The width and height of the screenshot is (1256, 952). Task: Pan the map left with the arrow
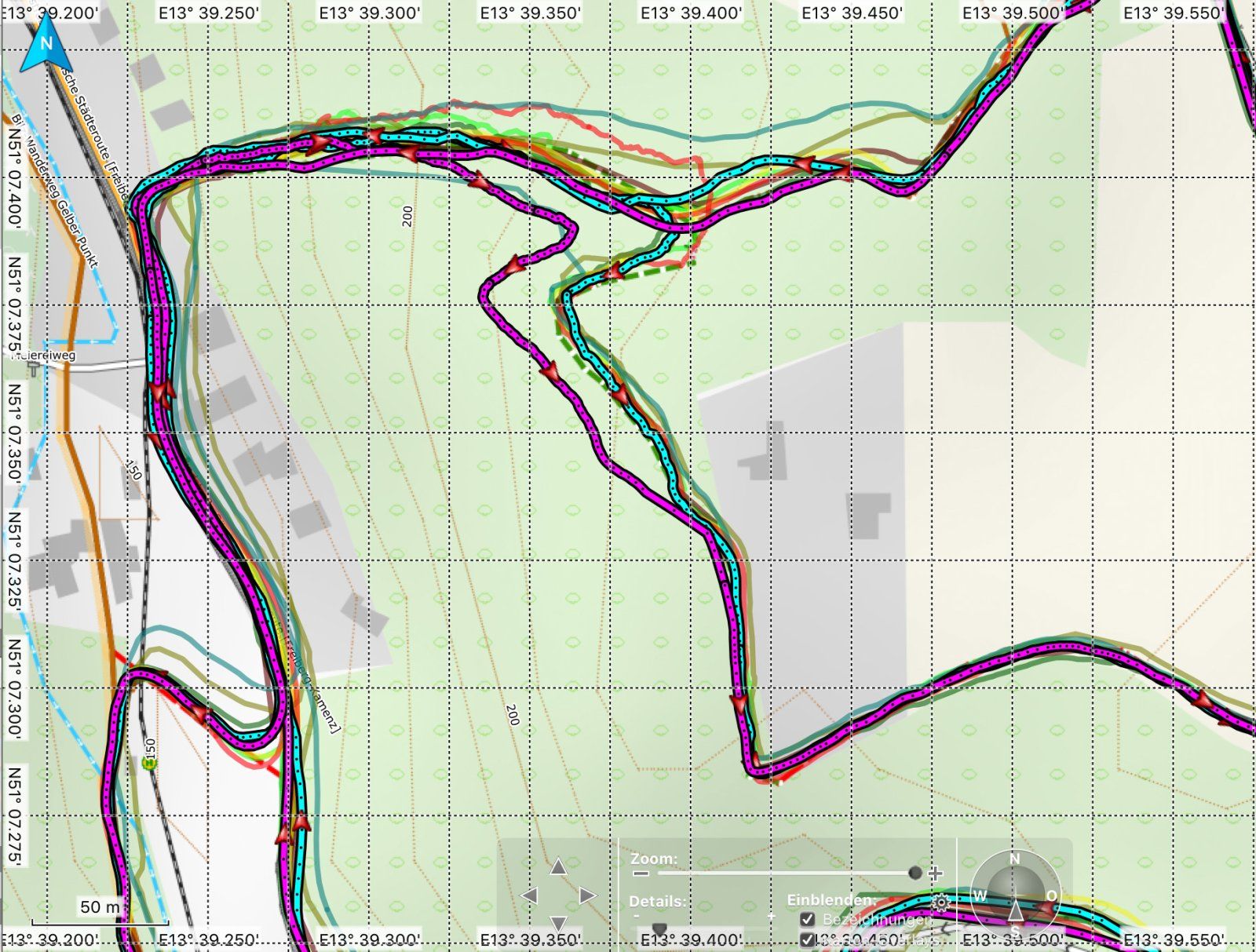tap(529, 895)
